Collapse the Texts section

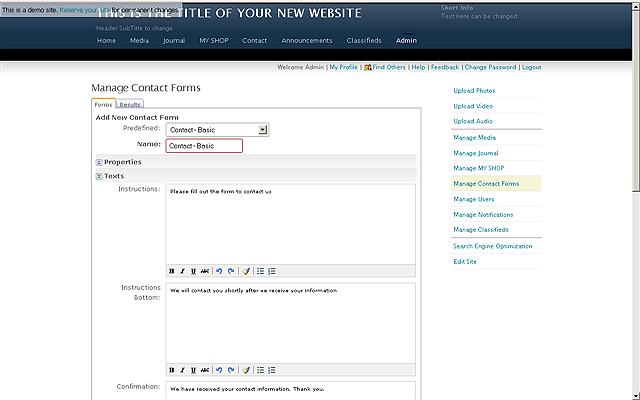pos(99,176)
